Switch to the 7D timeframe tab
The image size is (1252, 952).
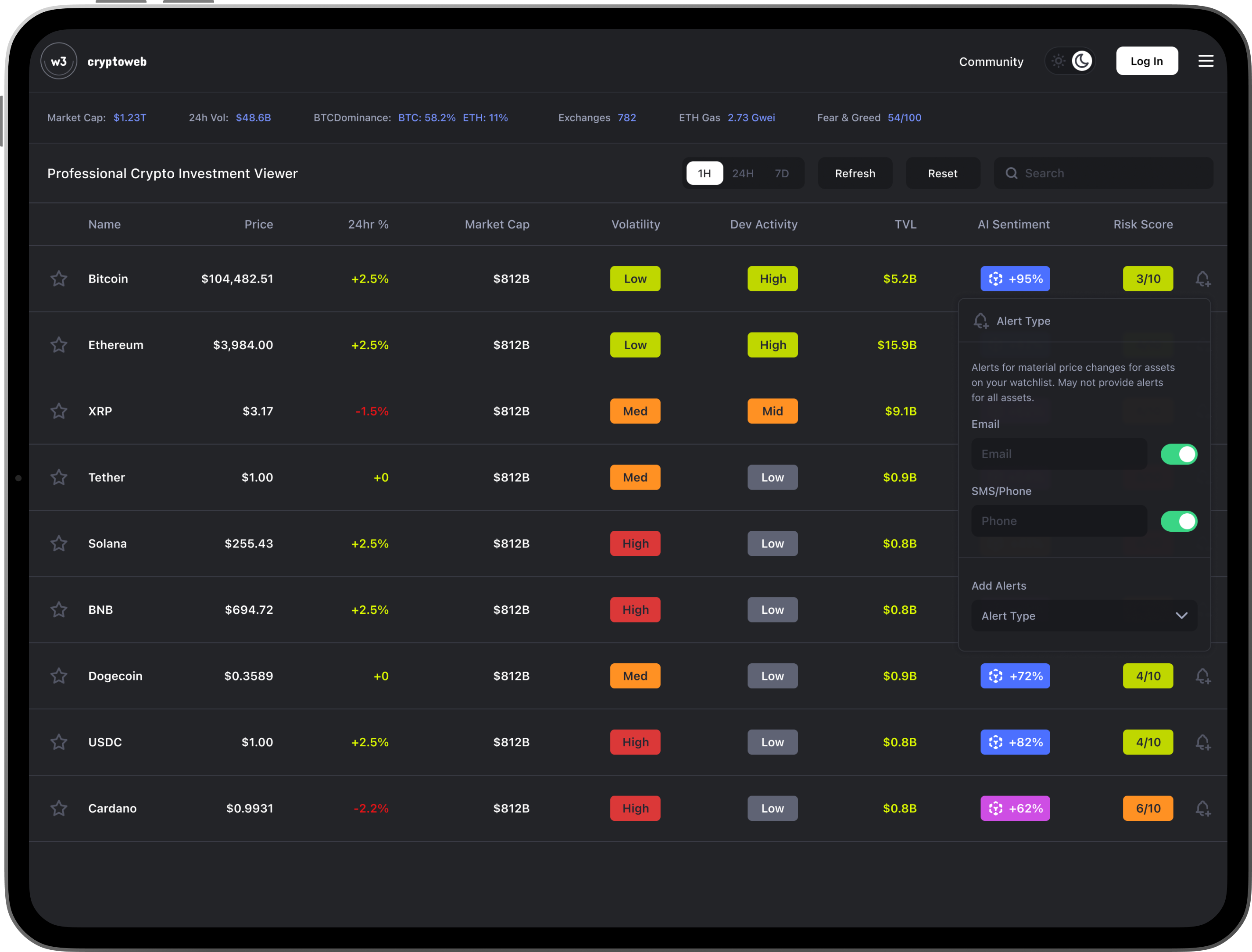781,173
